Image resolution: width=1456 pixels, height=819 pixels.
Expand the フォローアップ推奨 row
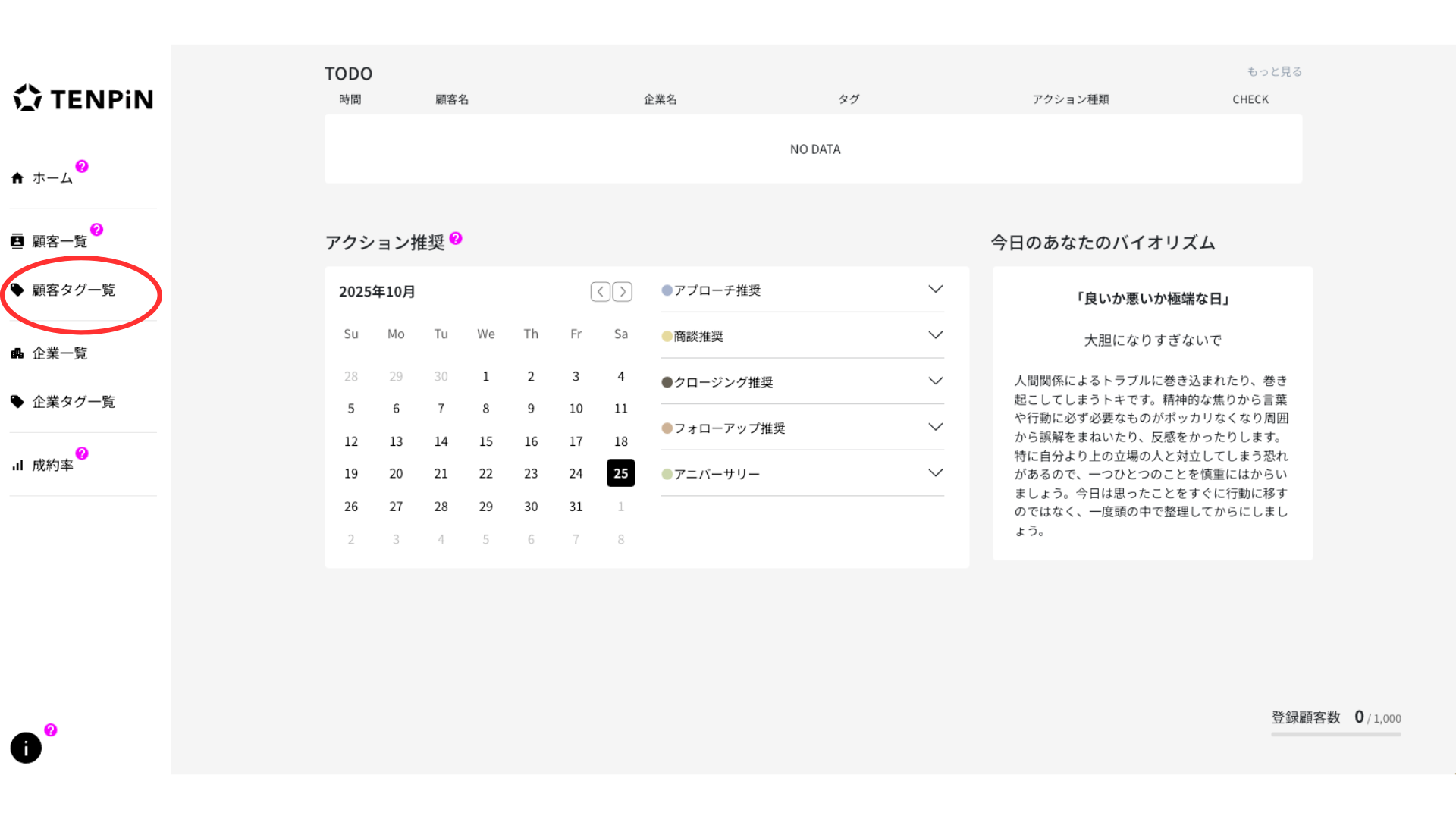click(x=935, y=428)
